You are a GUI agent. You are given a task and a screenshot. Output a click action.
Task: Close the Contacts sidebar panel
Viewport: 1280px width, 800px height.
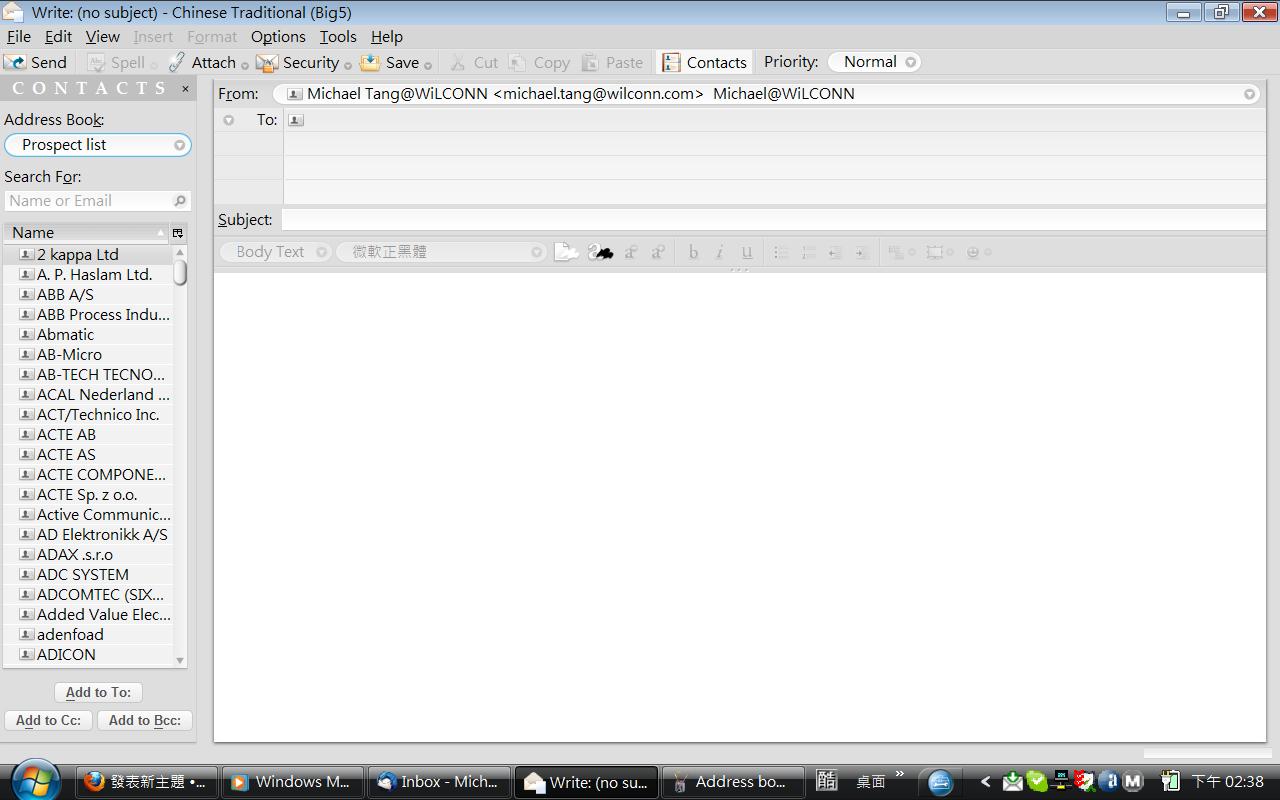[x=185, y=88]
